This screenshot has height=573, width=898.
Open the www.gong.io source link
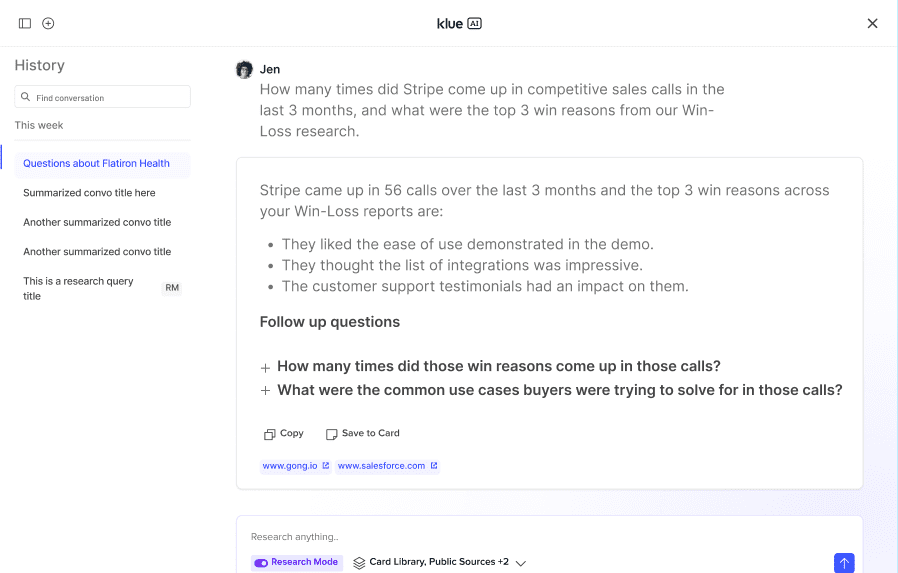296,466
